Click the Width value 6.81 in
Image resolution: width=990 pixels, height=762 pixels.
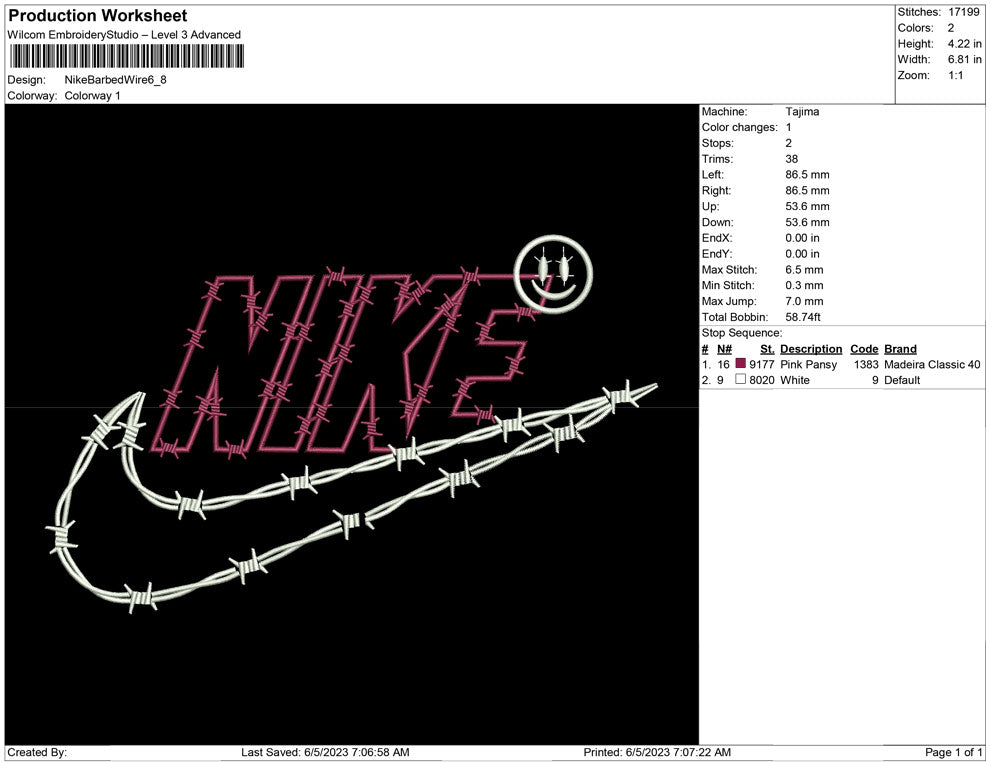[964, 59]
